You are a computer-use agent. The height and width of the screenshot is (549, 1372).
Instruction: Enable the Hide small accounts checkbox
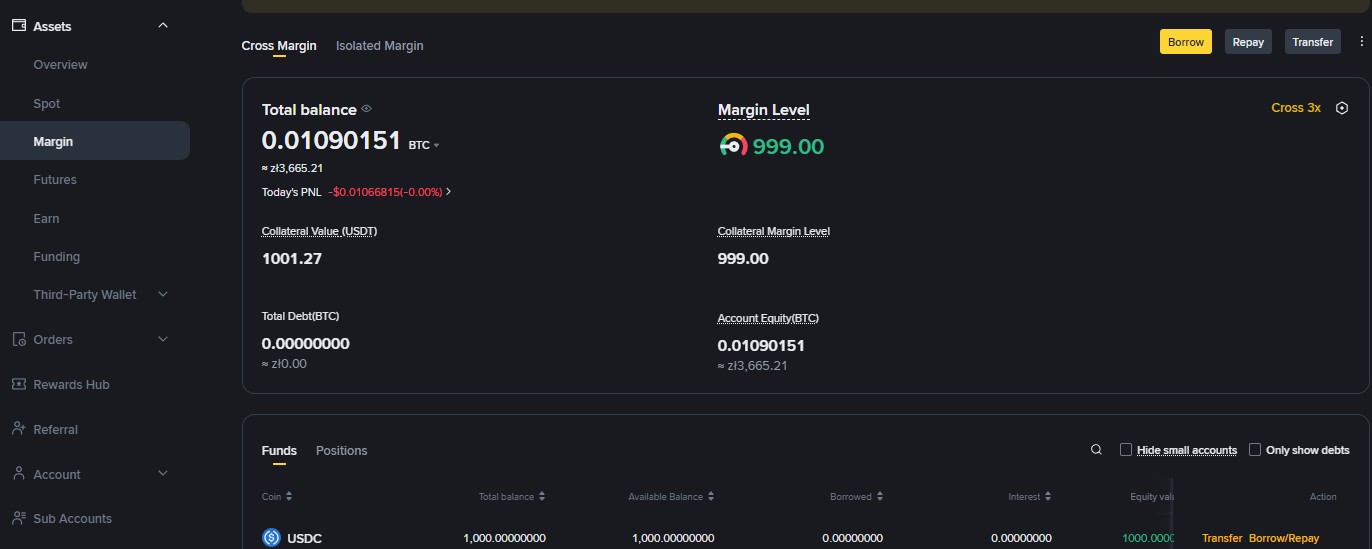[x=1126, y=450]
